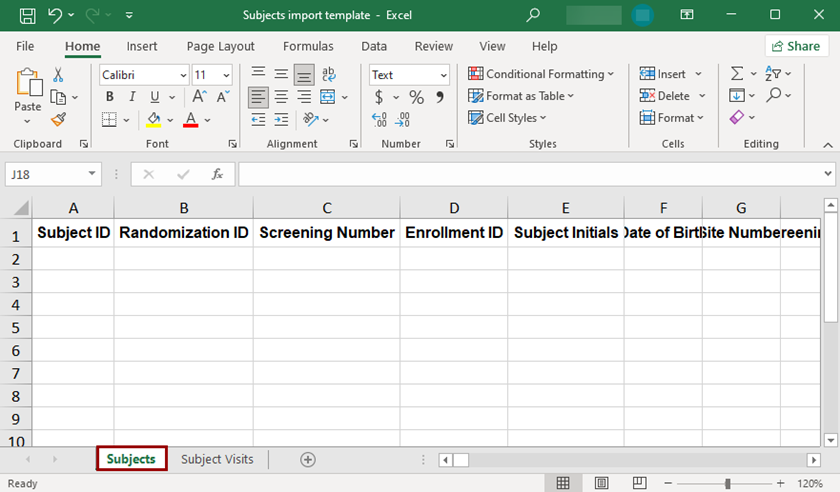Apply percent style formatting

(416, 97)
